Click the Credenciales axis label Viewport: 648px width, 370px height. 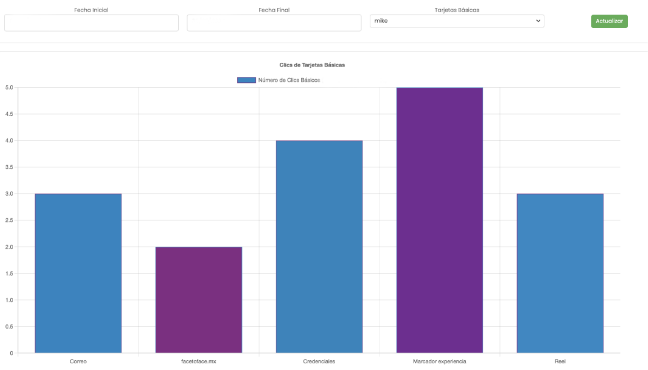tap(319, 361)
